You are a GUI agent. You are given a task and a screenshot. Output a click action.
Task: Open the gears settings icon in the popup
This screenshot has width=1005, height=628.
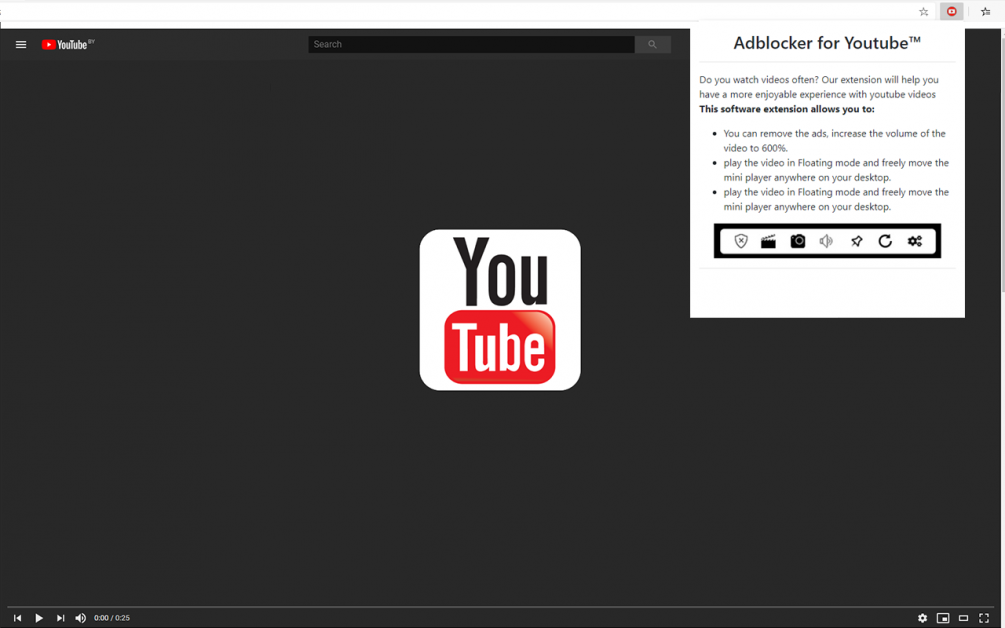914,241
